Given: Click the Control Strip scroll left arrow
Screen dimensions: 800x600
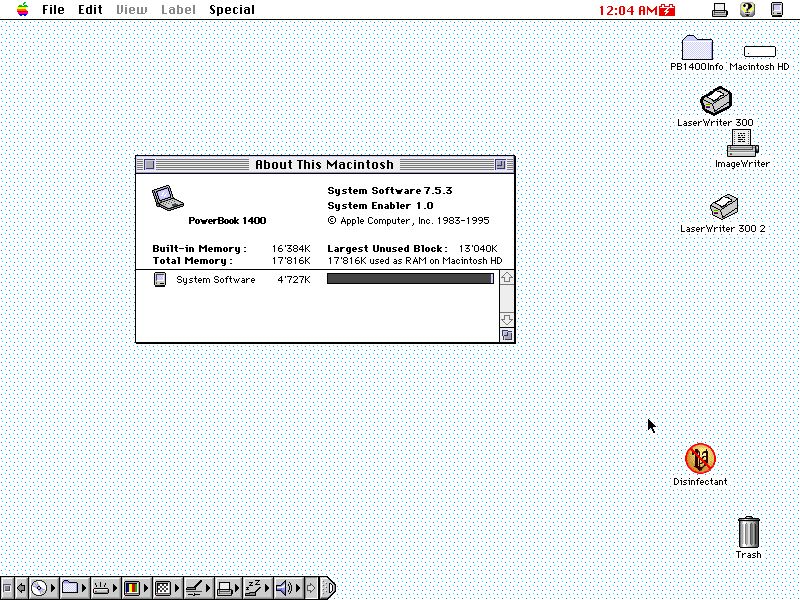Looking at the screenshot, I should 21,588.
